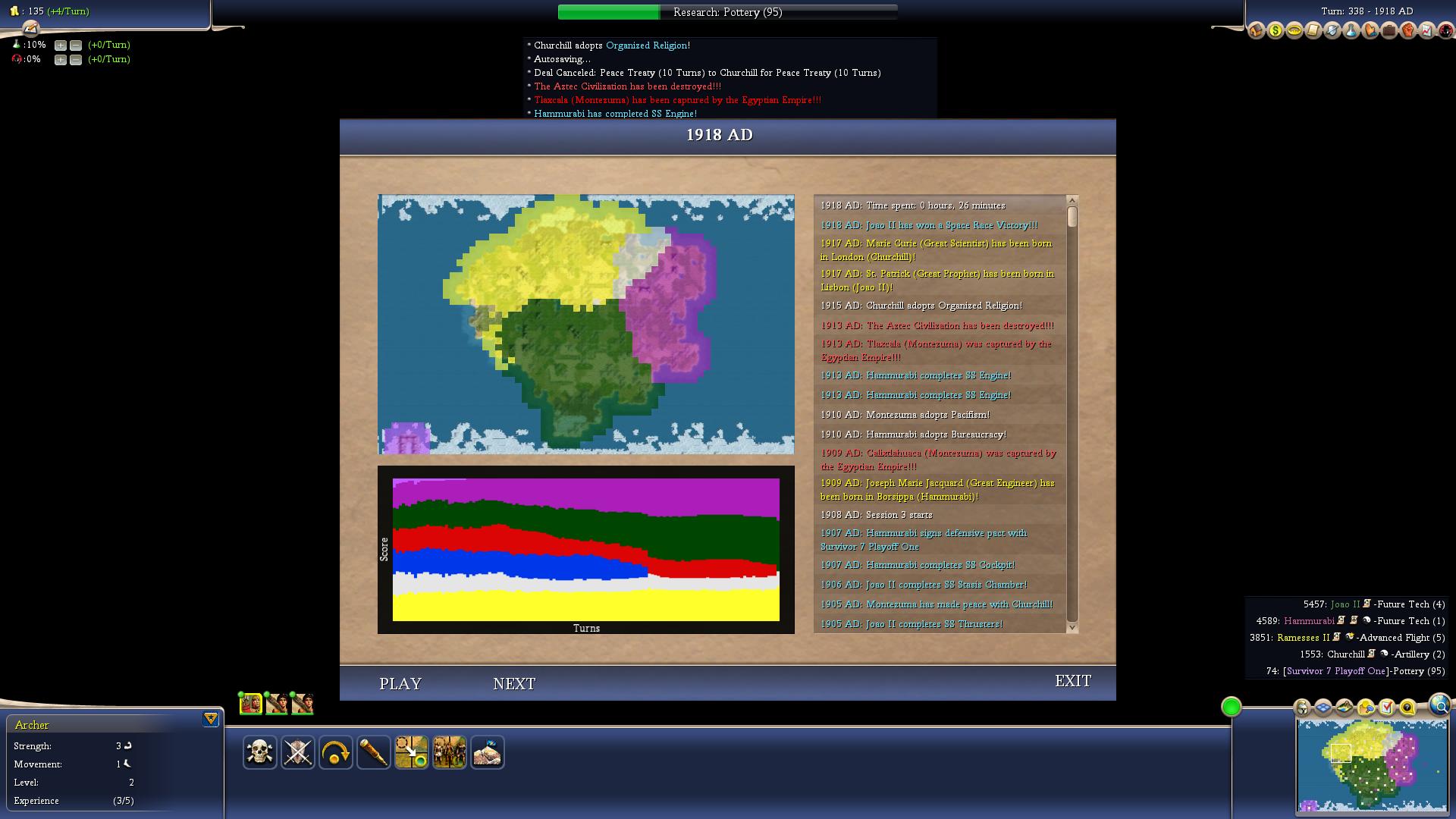This screenshot has width=1456, height=819.
Task: Click the 'Organized Religion' link in event messages
Action: (647, 45)
